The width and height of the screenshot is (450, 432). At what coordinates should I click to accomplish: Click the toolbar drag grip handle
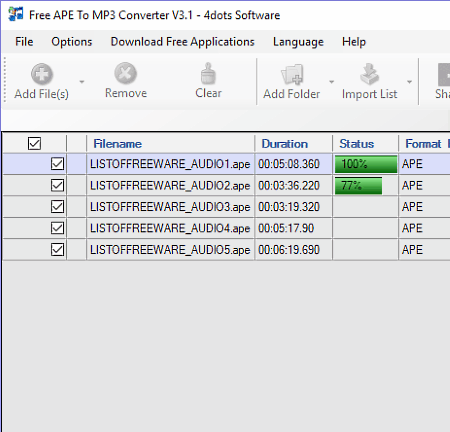5,80
